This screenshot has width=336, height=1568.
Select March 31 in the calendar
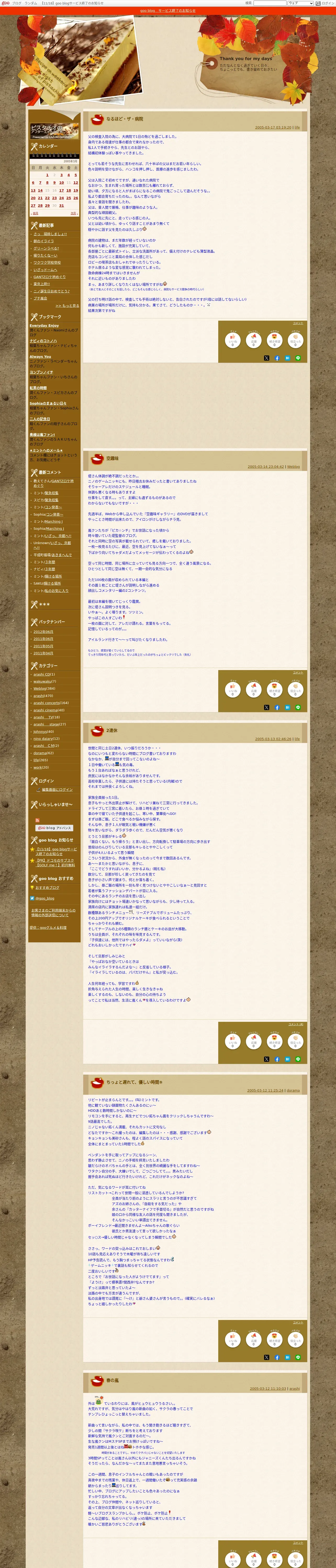pos(61,206)
